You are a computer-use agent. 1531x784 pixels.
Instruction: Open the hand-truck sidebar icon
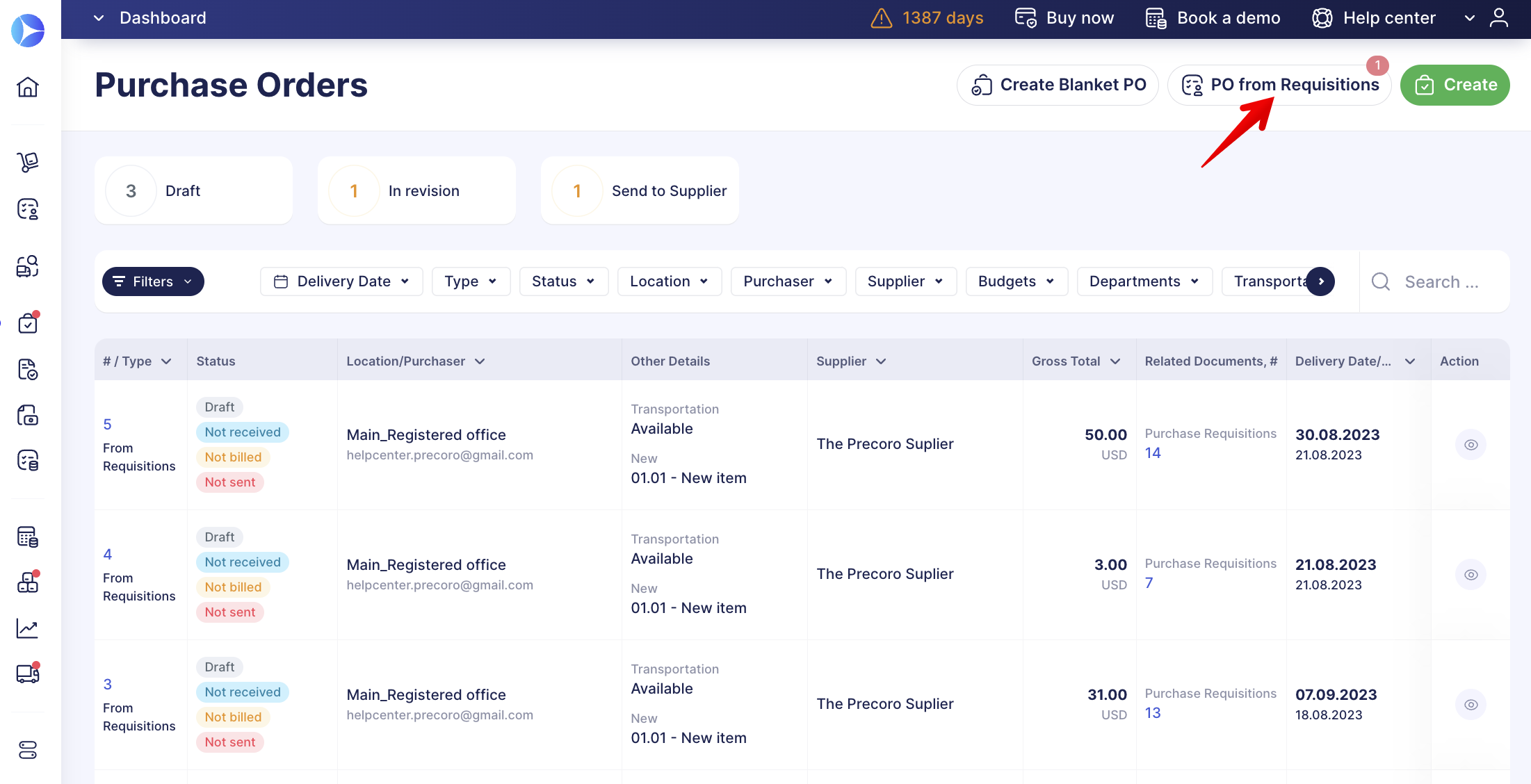coord(28,162)
